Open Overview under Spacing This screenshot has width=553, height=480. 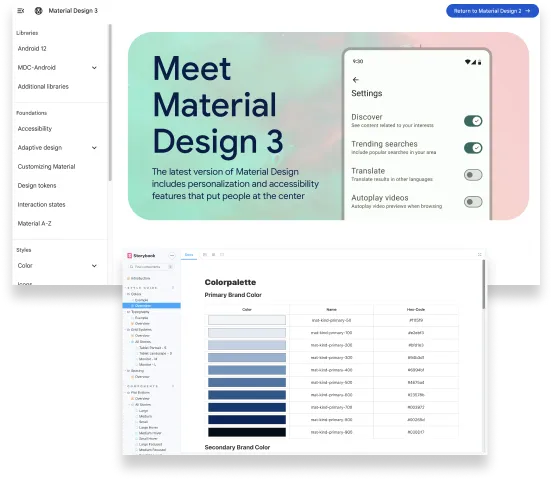tap(140, 377)
